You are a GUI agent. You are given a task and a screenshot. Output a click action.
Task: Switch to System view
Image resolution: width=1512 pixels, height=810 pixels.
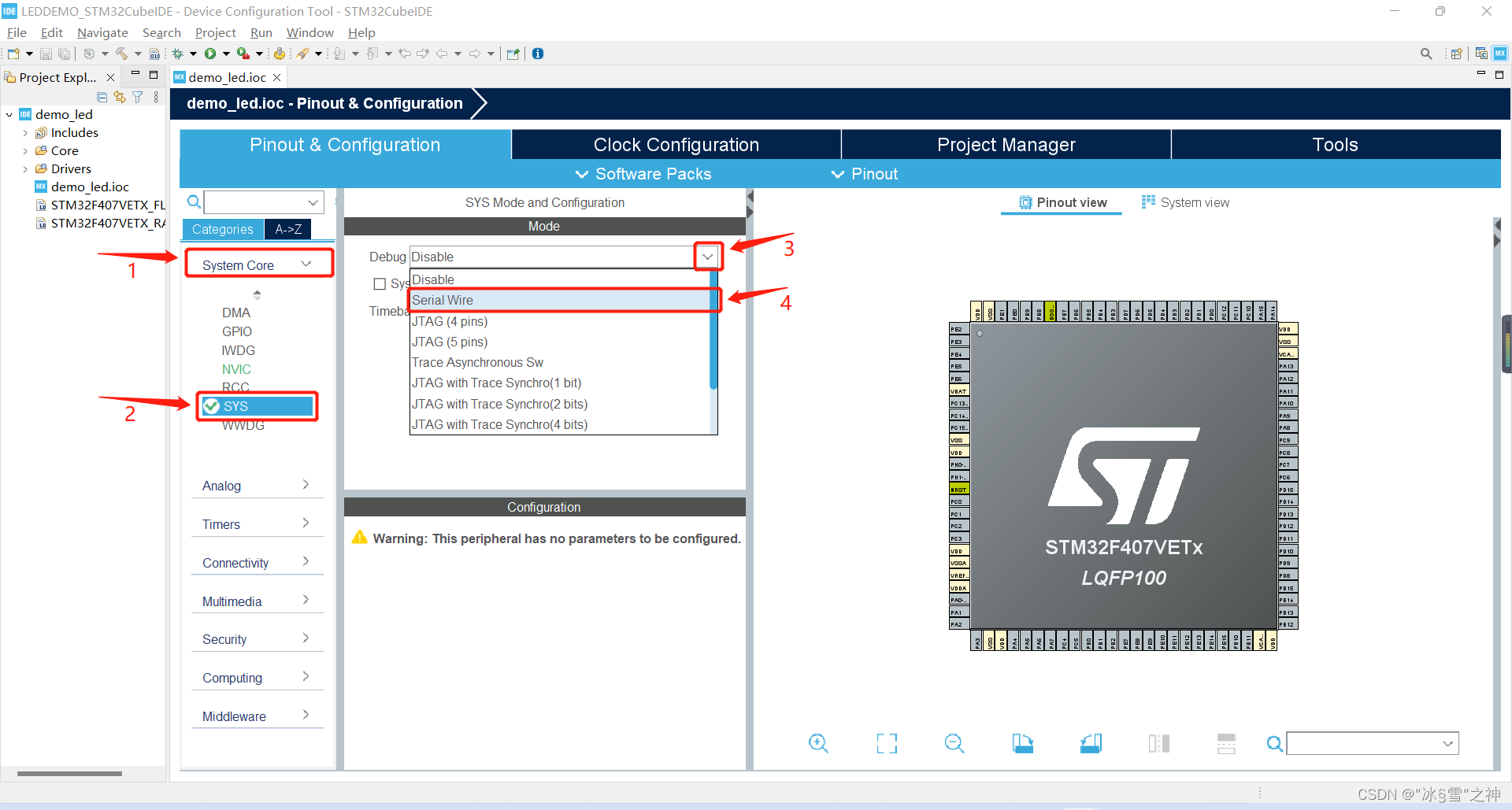pyautogui.click(x=1185, y=202)
